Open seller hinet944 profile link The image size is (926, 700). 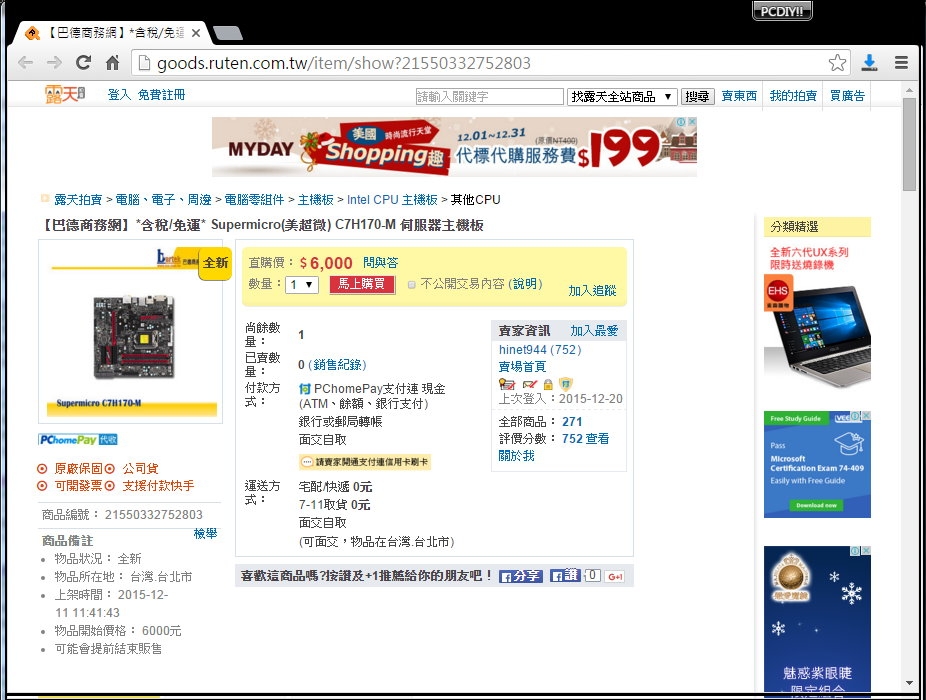coord(540,350)
